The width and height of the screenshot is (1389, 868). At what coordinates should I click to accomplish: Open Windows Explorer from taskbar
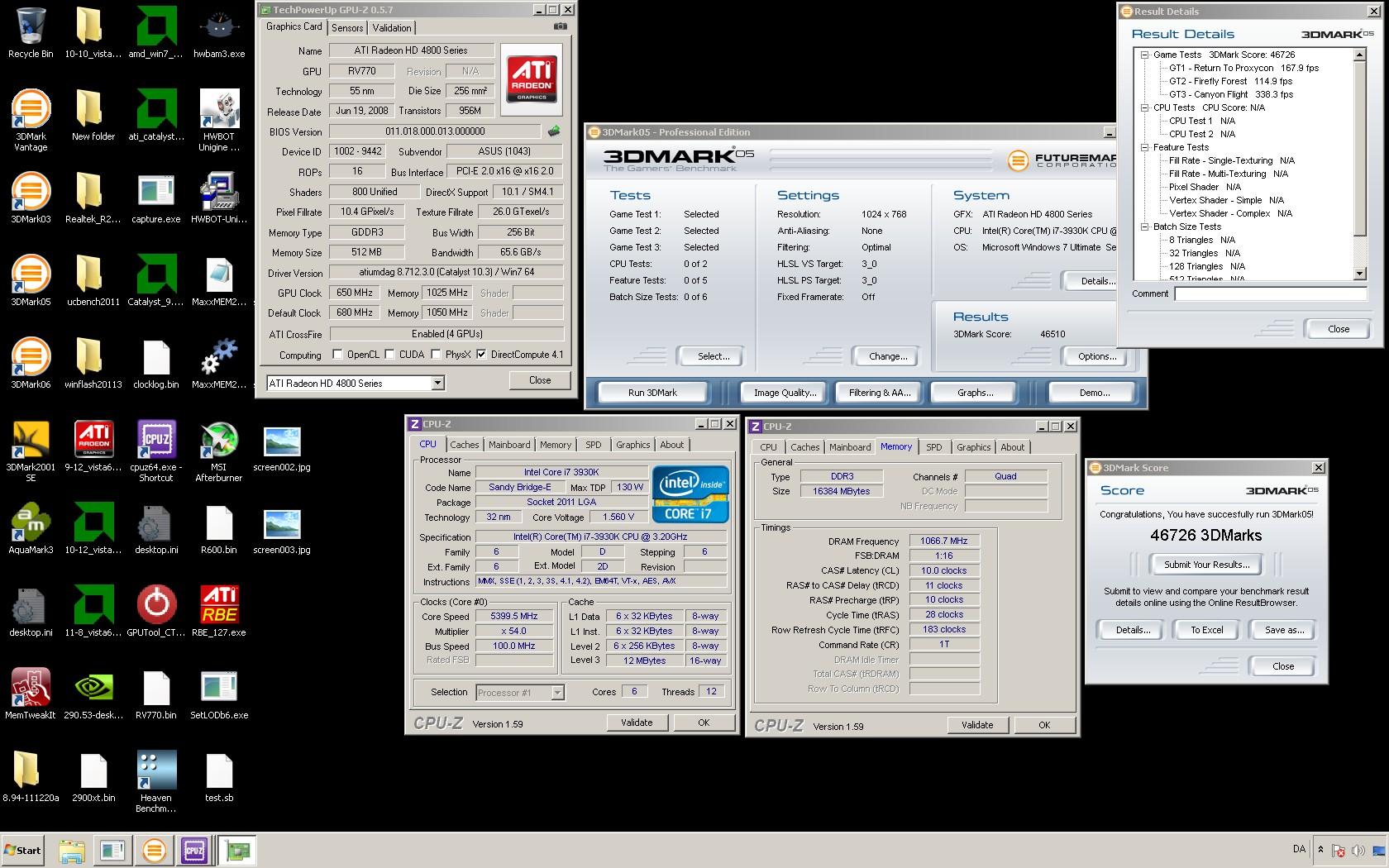pos(72,850)
